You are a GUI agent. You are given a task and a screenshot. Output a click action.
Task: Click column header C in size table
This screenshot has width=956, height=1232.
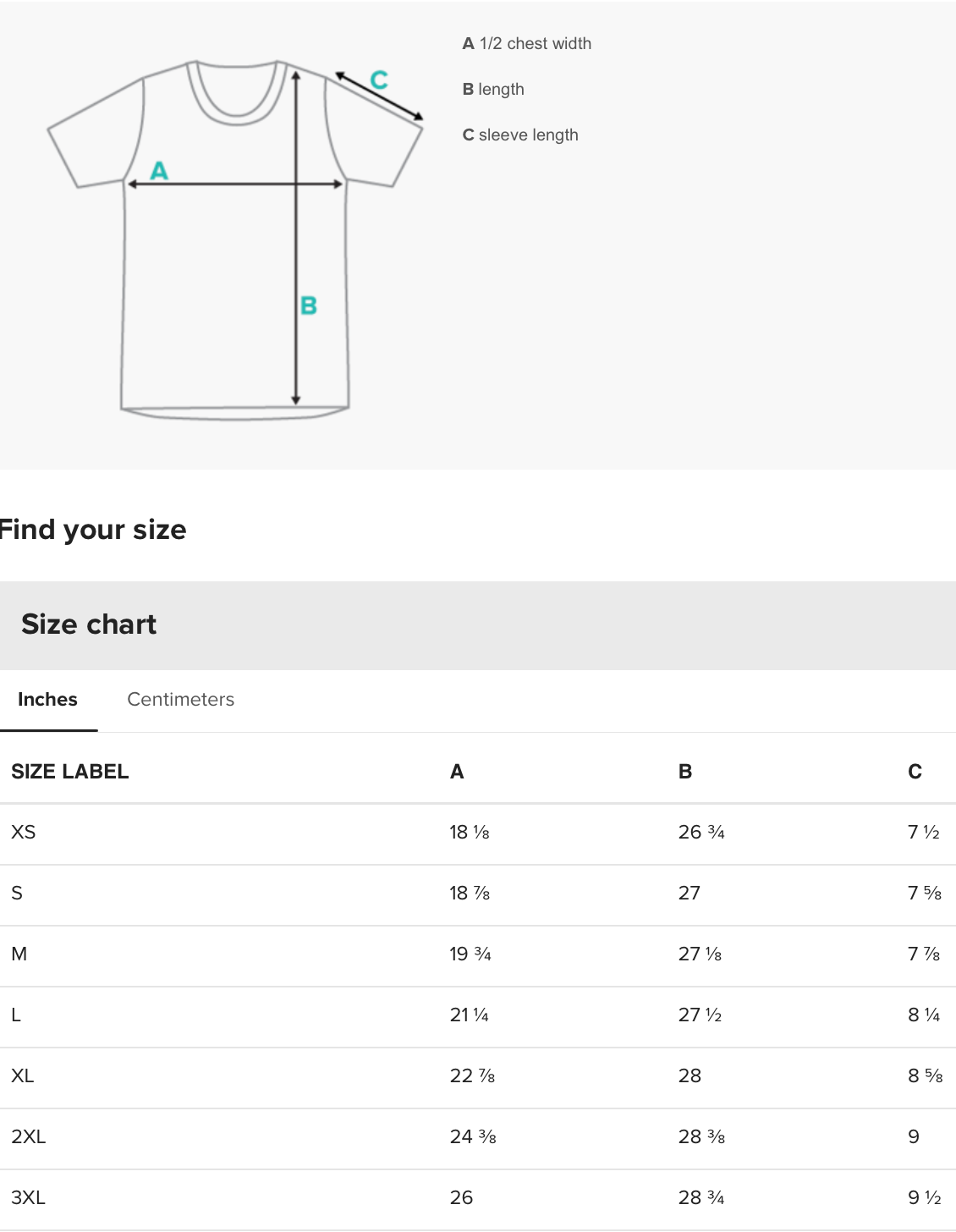point(915,772)
